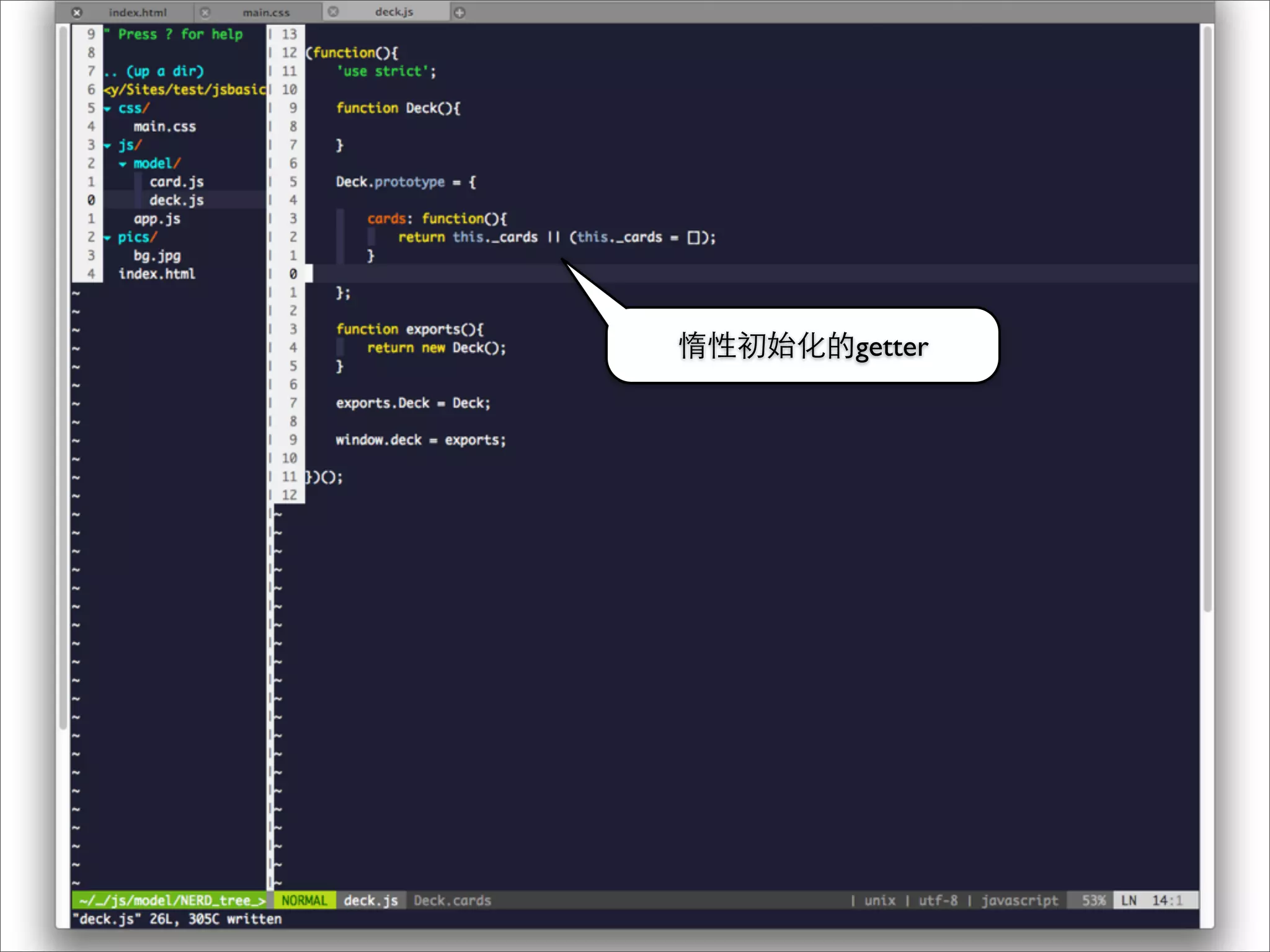Collapse the pics/ folder in NERDTree
The height and width of the screenshot is (952, 1270).
point(107,238)
